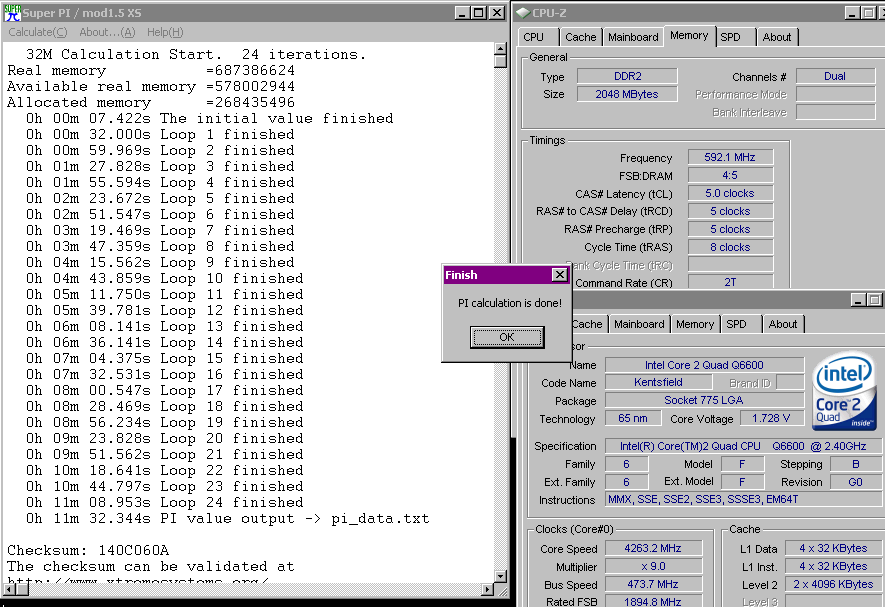Click the vertical scrollbar thumb in Super PI
885x607 pixels.
[500, 61]
